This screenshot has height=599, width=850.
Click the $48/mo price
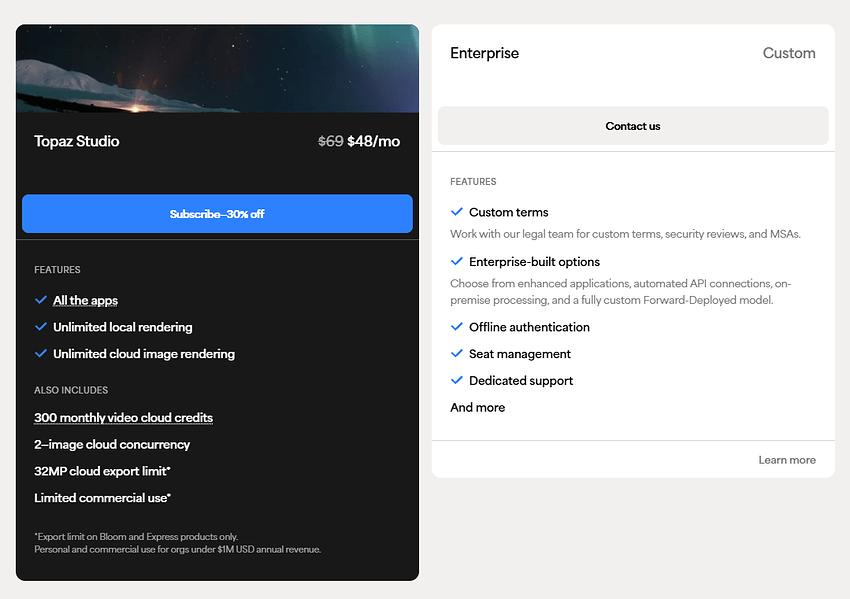click(374, 141)
